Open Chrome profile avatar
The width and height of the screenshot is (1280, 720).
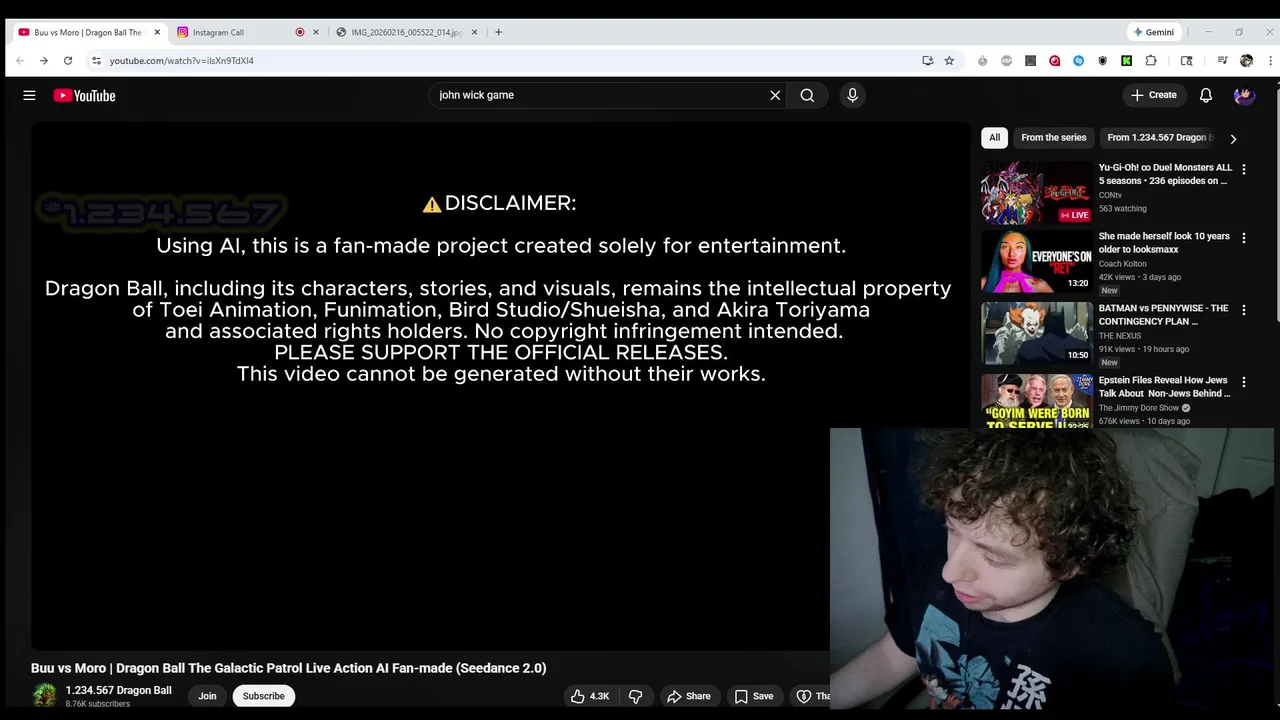coord(1246,61)
